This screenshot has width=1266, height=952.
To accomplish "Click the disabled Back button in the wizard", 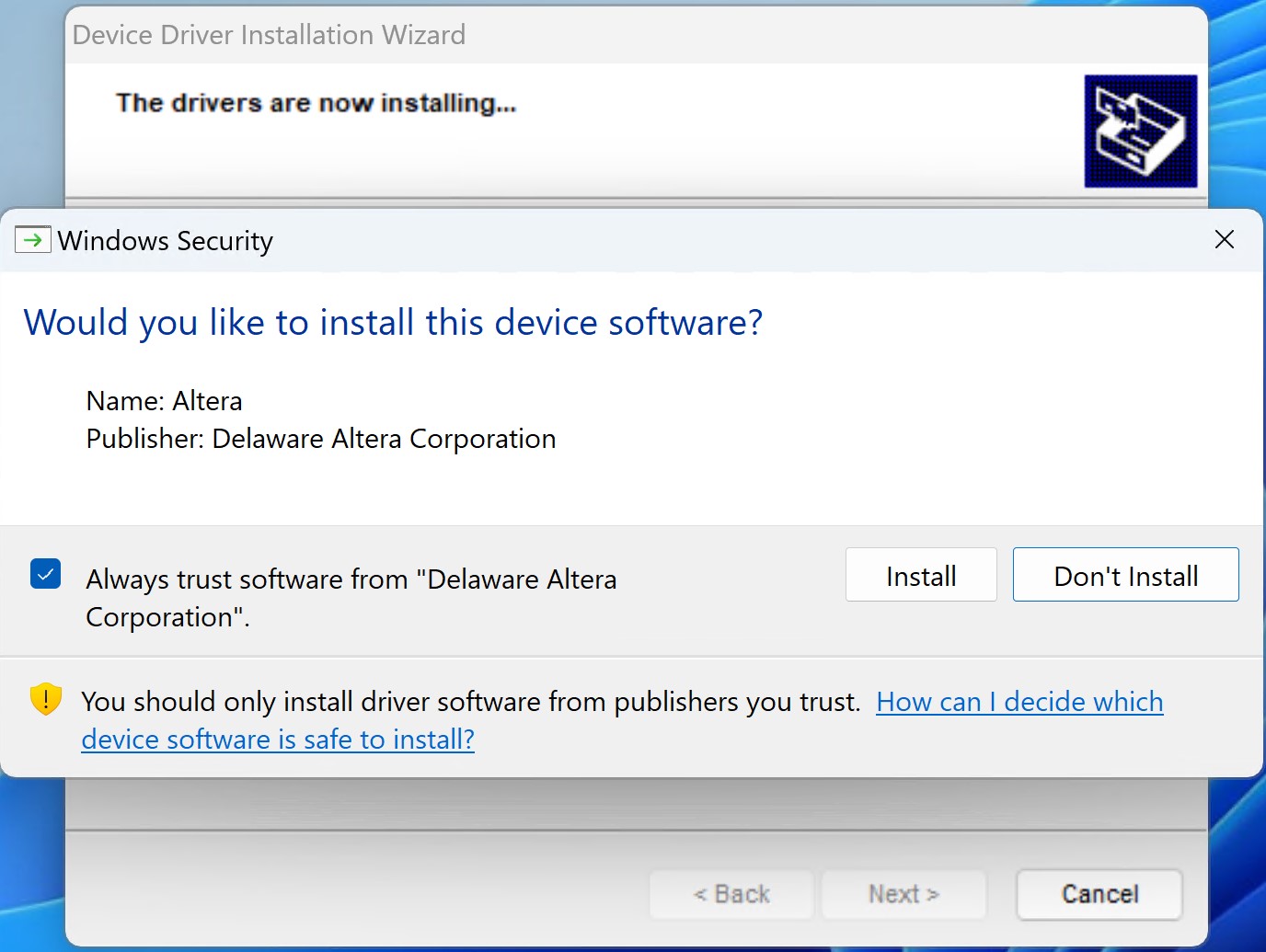I will click(731, 894).
